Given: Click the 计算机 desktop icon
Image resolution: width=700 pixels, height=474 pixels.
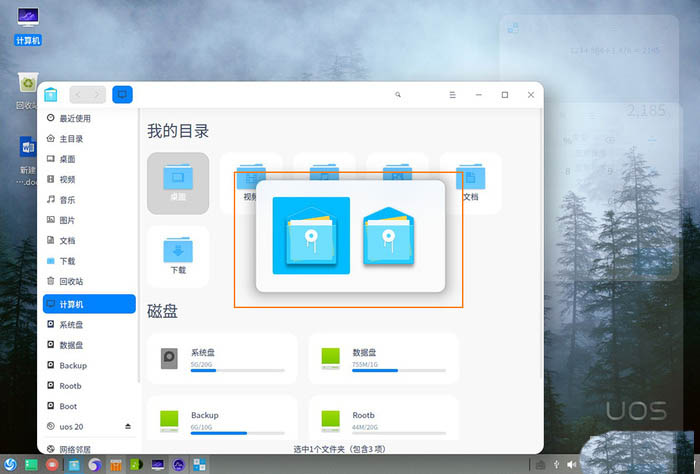Looking at the screenshot, I should [28, 26].
